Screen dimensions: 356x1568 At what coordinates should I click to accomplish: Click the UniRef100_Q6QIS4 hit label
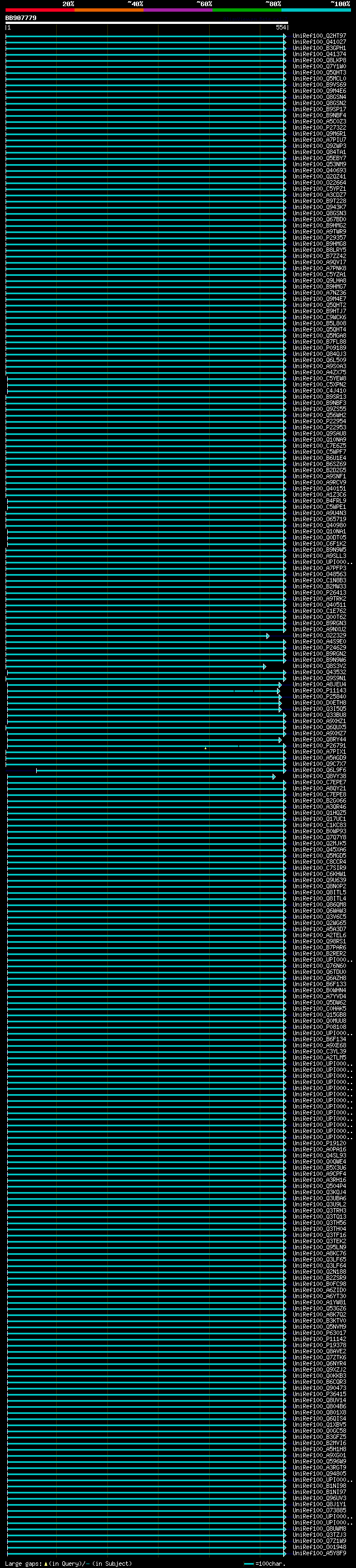pyautogui.click(x=319, y=1418)
